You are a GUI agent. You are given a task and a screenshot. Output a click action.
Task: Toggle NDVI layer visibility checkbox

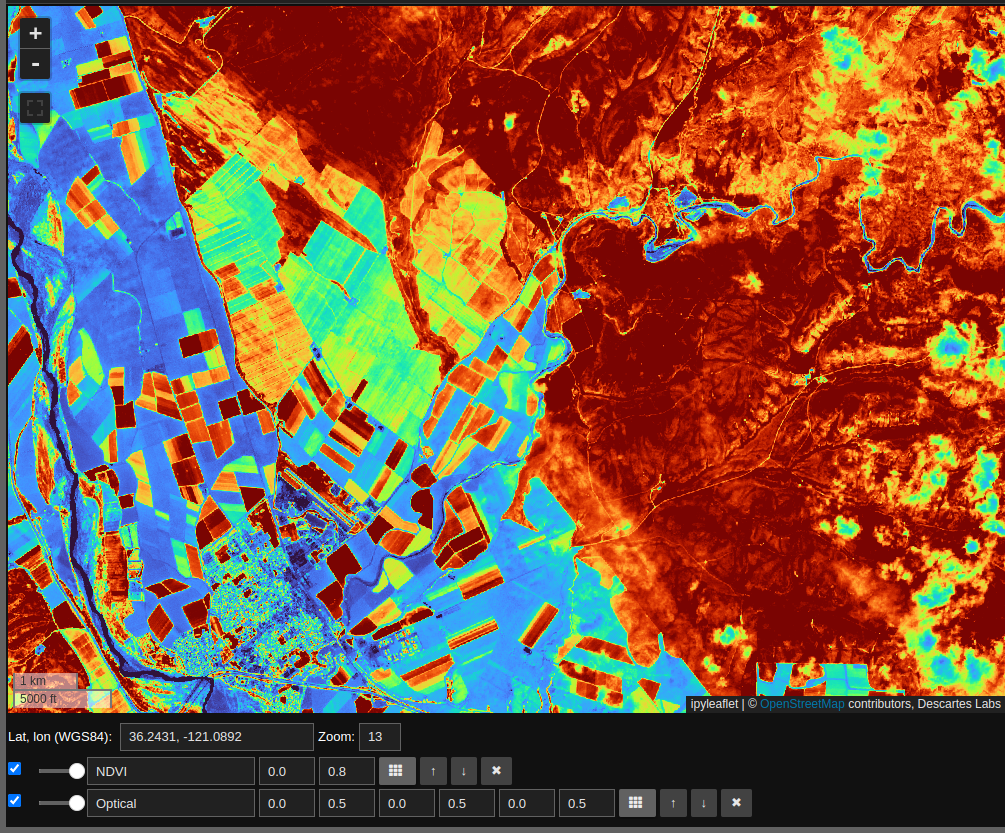tap(15, 769)
